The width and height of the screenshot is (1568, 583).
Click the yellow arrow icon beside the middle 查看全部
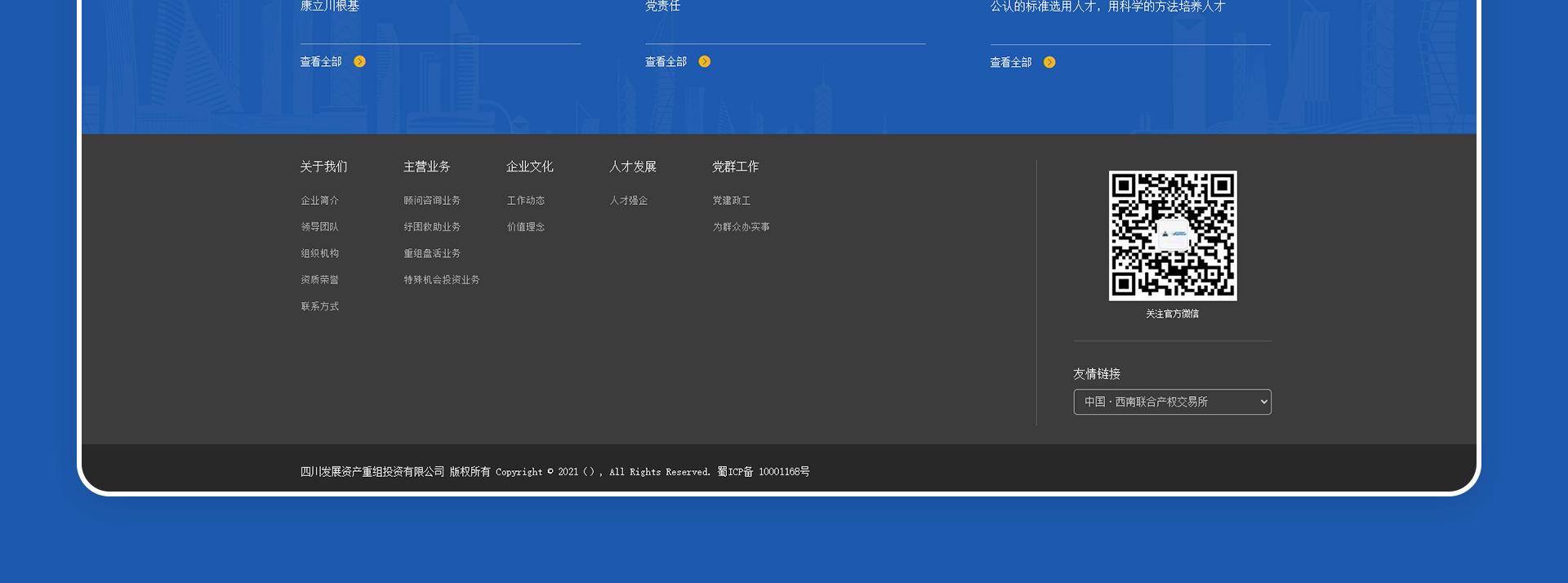click(705, 62)
